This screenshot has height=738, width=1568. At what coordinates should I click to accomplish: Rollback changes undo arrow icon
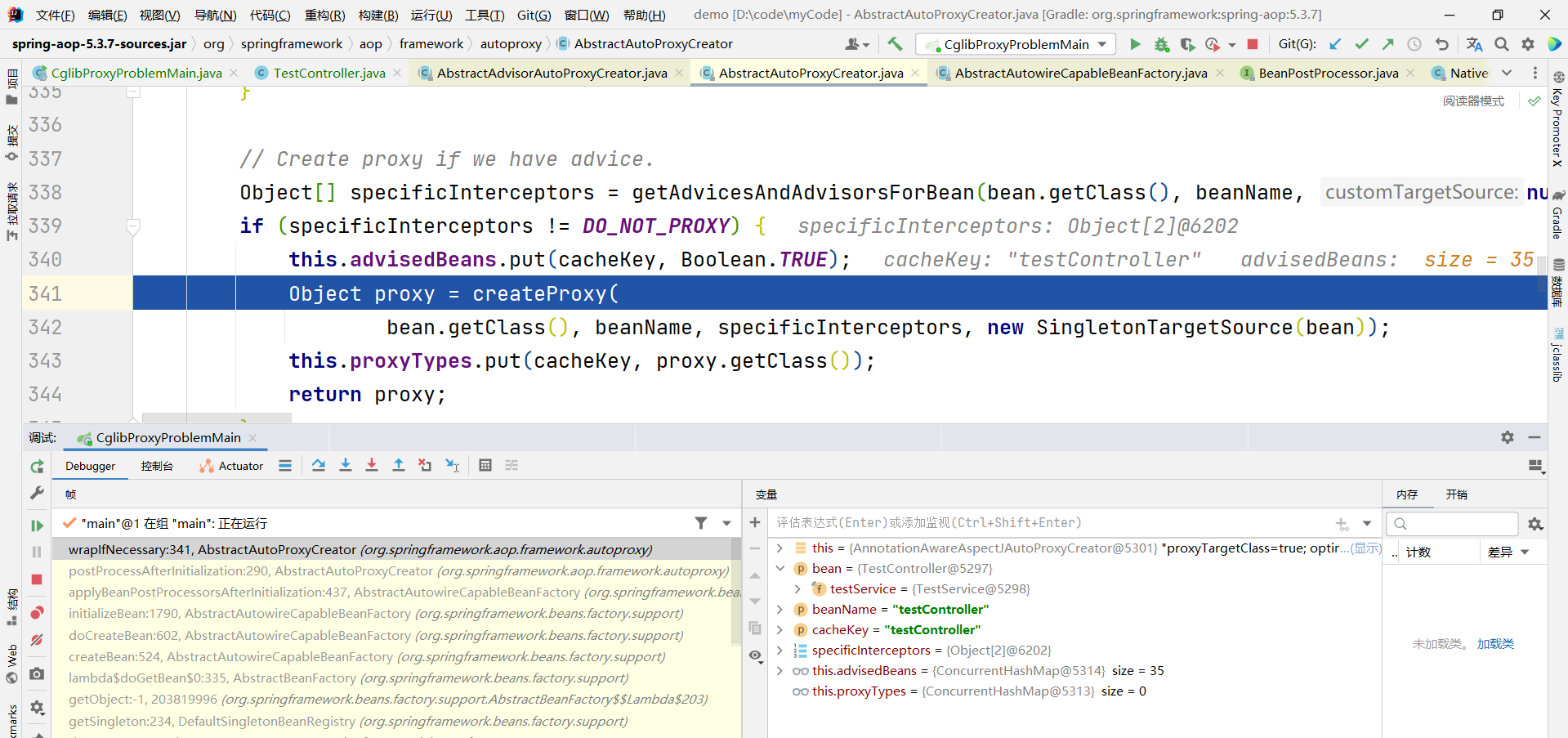pyautogui.click(x=1442, y=44)
